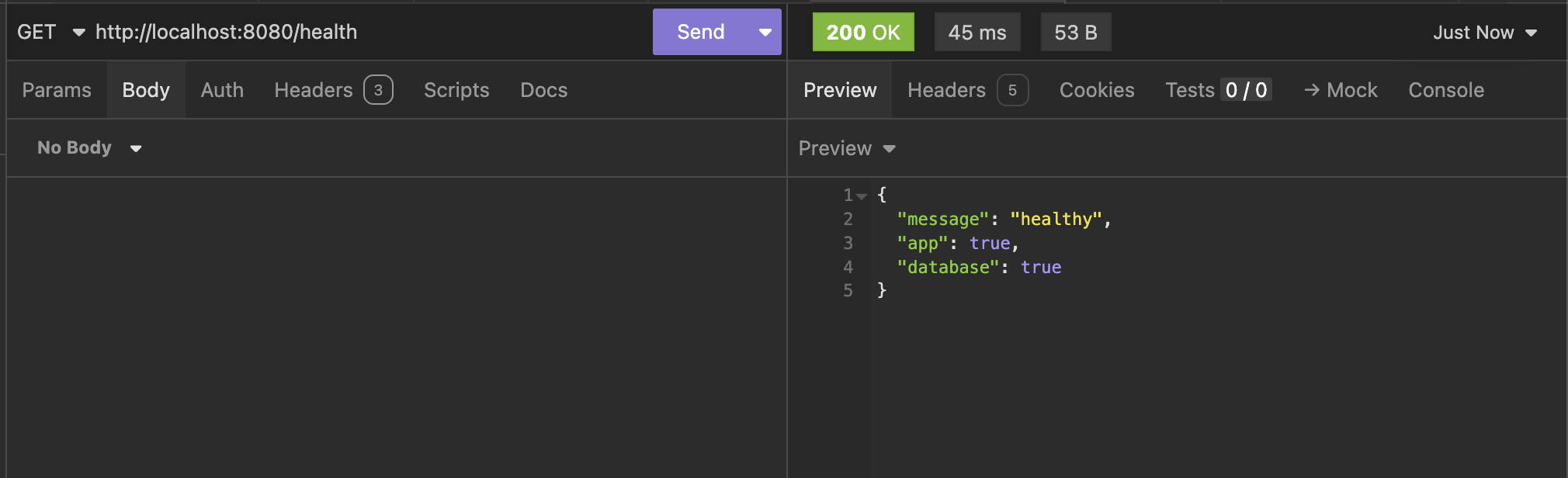The height and width of the screenshot is (478, 1568).
Task: Open the Auth tab
Action: point(222,90)
